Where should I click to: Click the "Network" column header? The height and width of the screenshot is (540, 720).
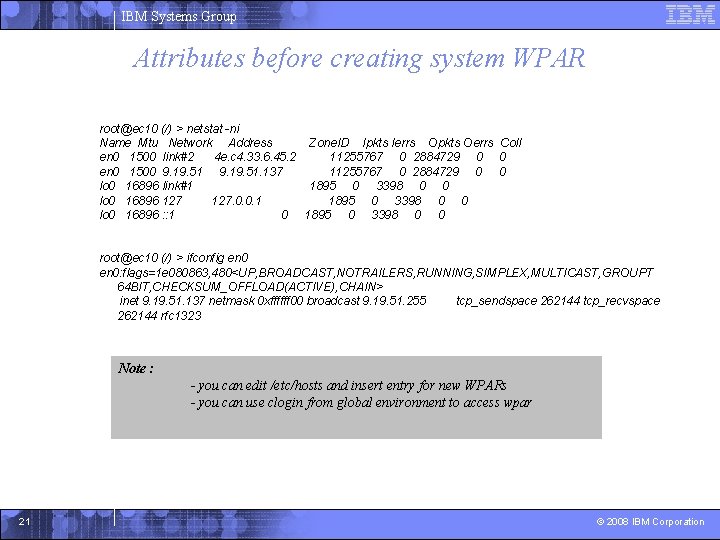[x=191, y=143]
